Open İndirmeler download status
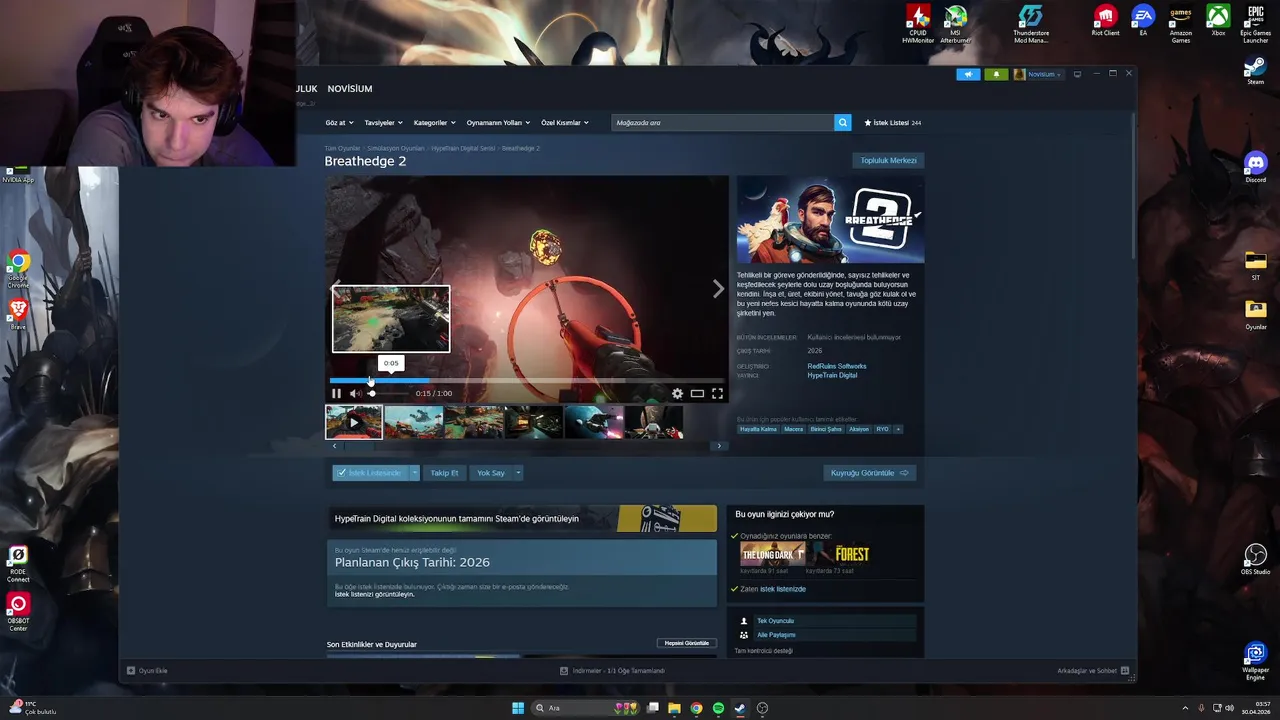 coord(612,671)
